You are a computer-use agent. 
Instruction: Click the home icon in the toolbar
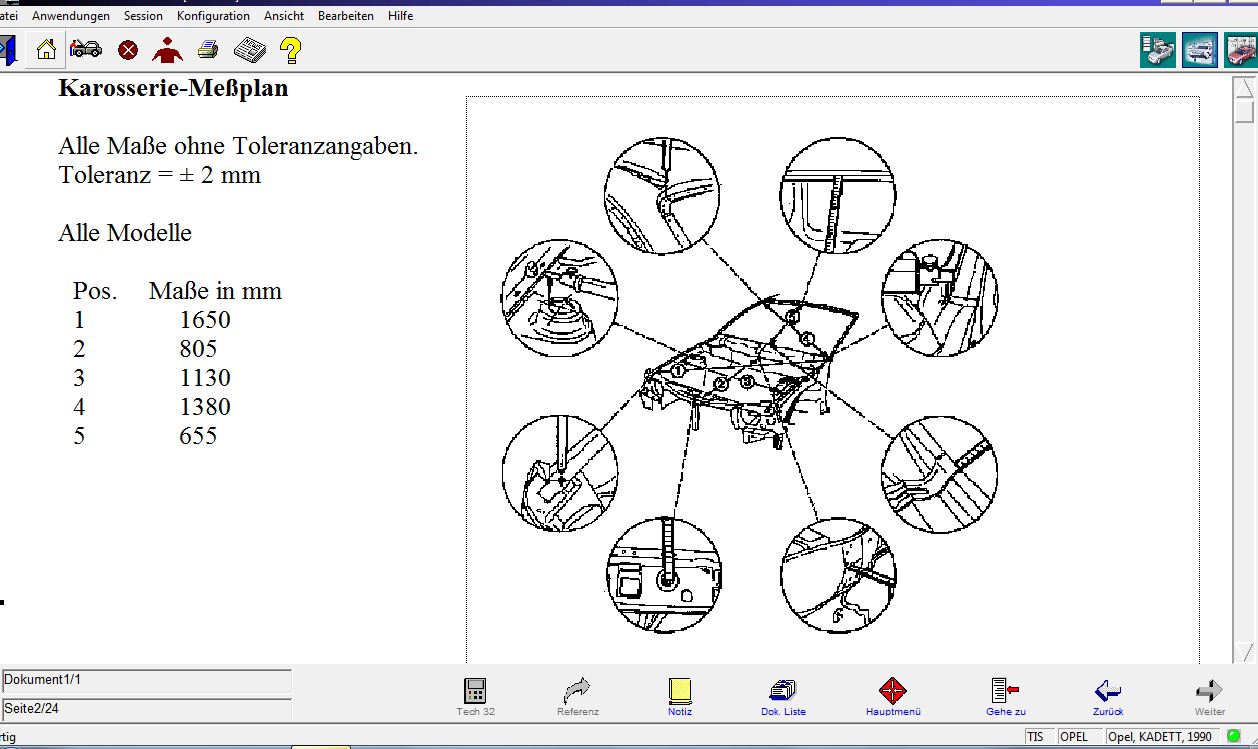pos(46,50)
